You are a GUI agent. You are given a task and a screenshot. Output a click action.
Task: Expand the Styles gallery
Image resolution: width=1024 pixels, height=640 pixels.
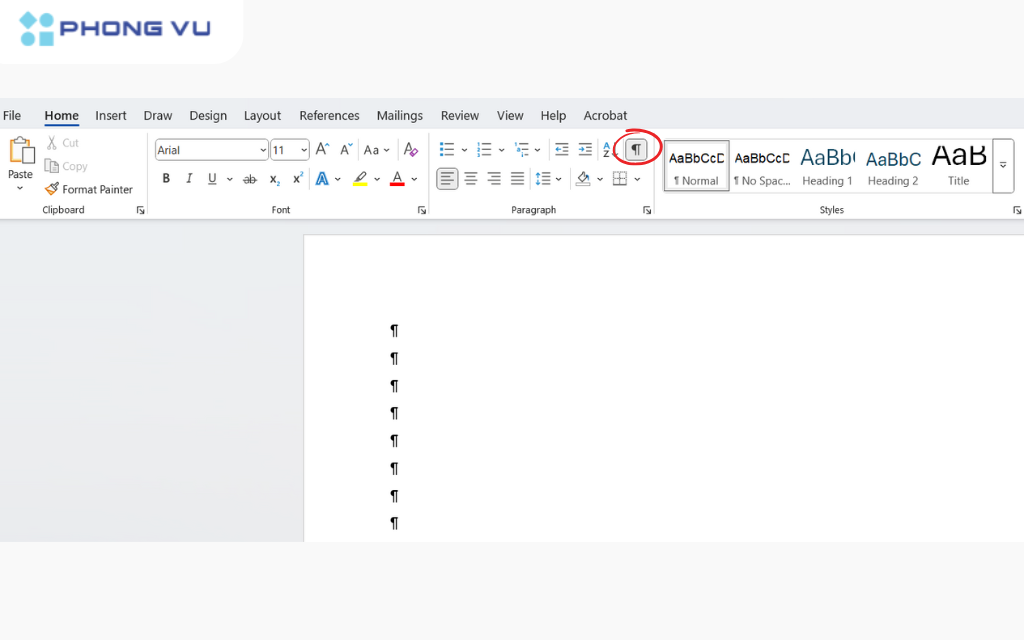click(x=1003, y=166)
